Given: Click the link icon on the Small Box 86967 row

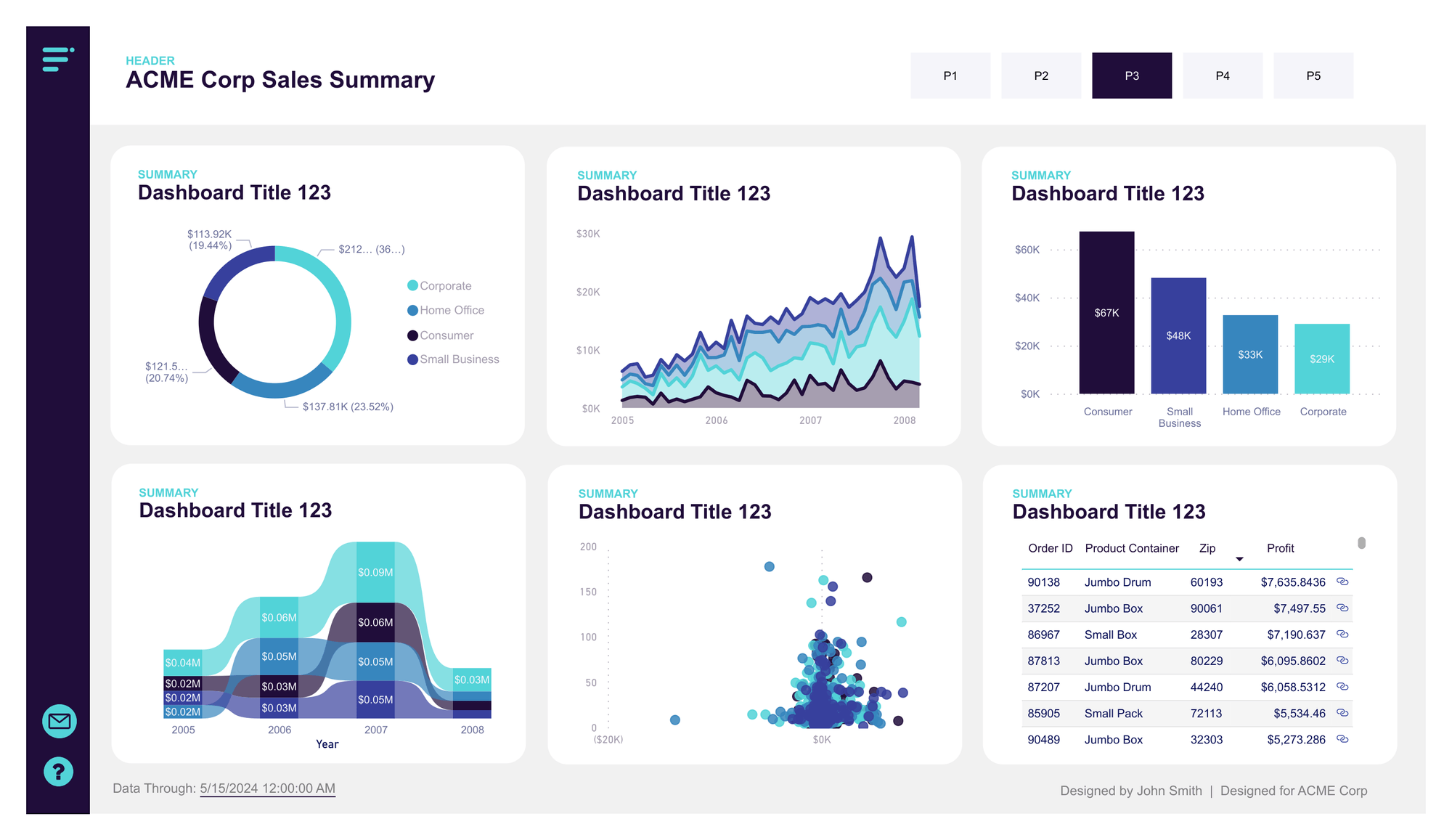Looking at the screenshot, I should 1342,635.
